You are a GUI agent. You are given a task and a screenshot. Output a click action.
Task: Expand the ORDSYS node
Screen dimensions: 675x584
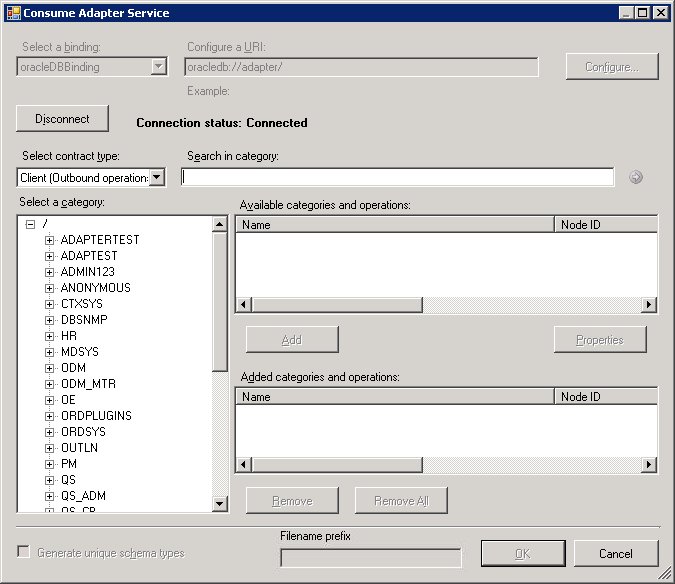50,432
